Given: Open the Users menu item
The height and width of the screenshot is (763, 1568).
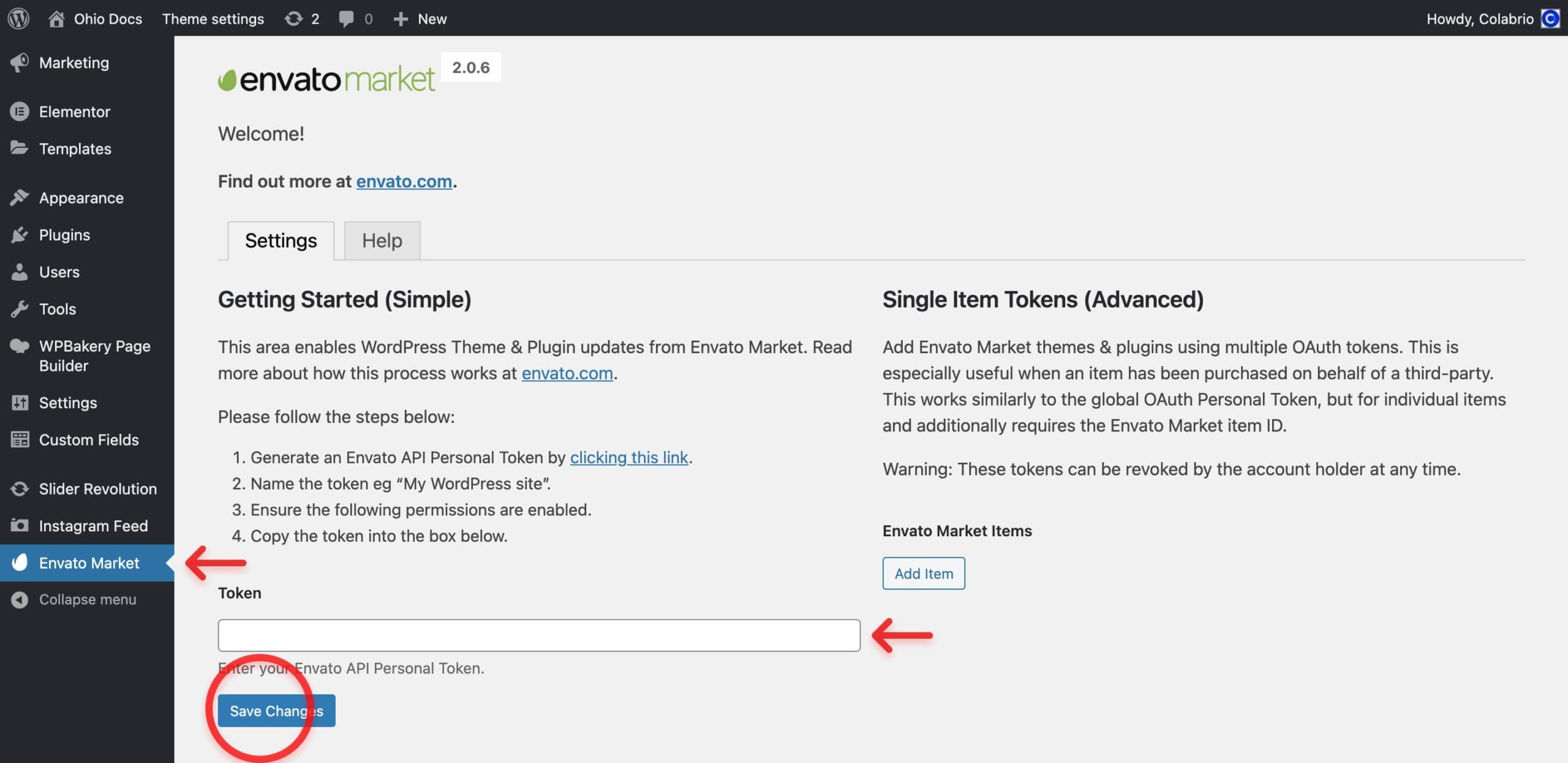Looking at the screenshot, I should tap(59, 271).
